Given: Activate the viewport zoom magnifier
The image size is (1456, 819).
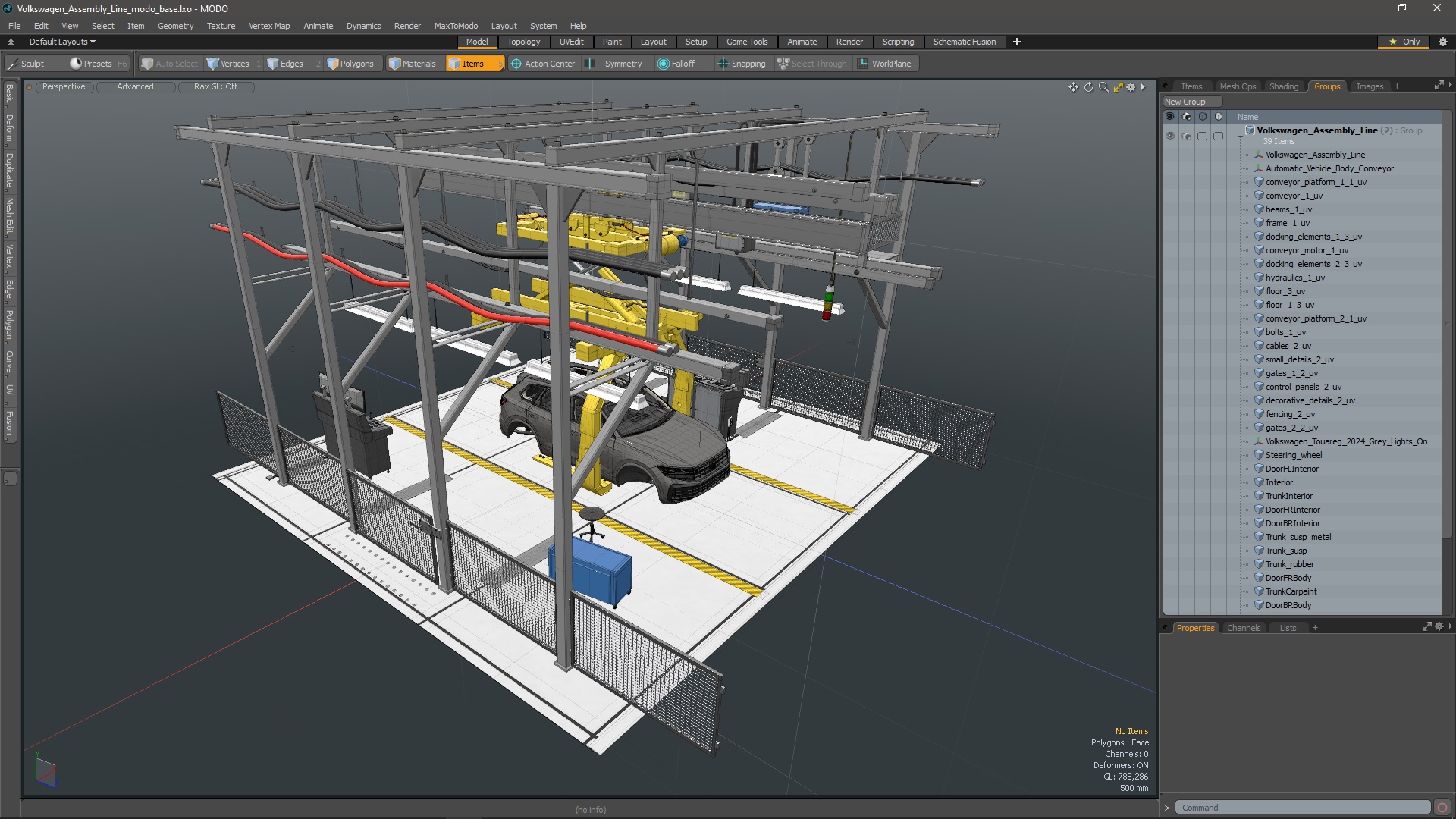Looking at the screenshot, I should [x=1103, y=87].
